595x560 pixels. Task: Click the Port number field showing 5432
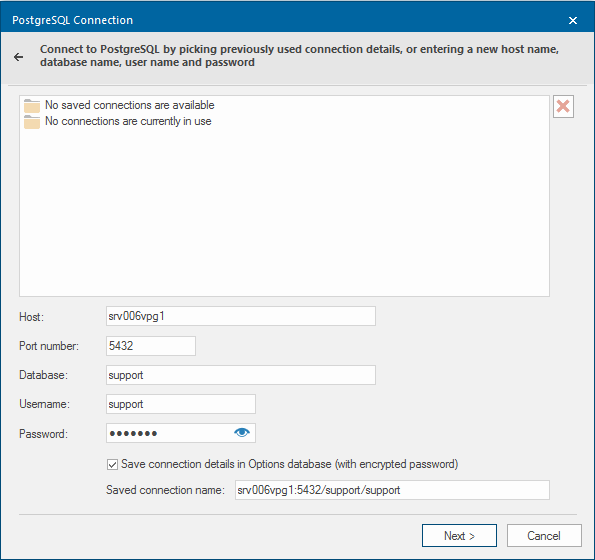151,346
